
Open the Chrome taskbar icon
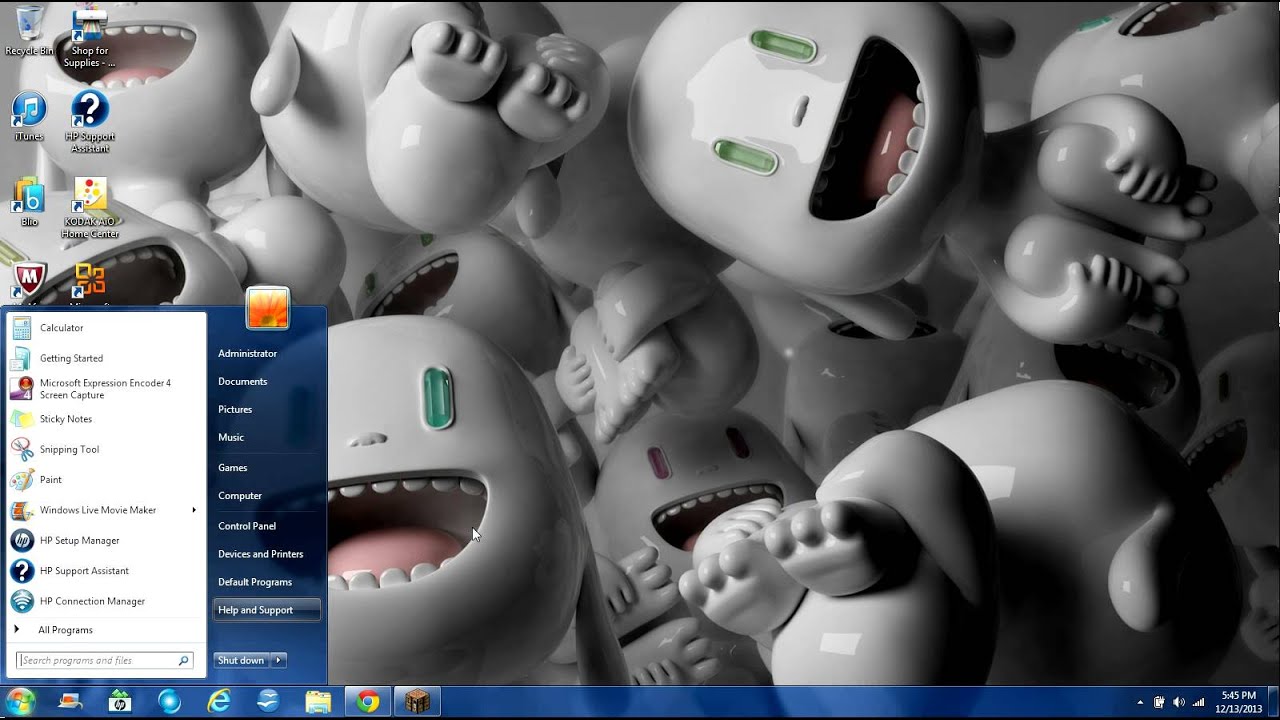(368, 702)
